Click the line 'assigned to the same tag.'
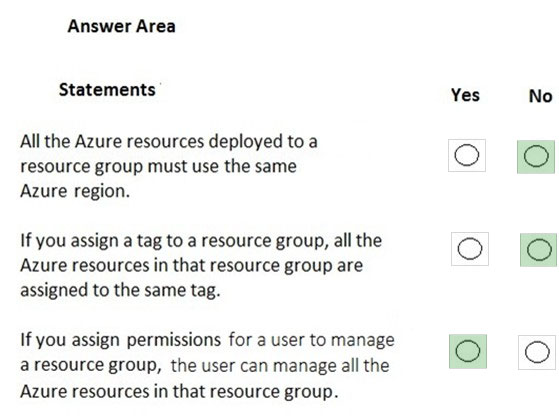559x418 pixels. 120,290
